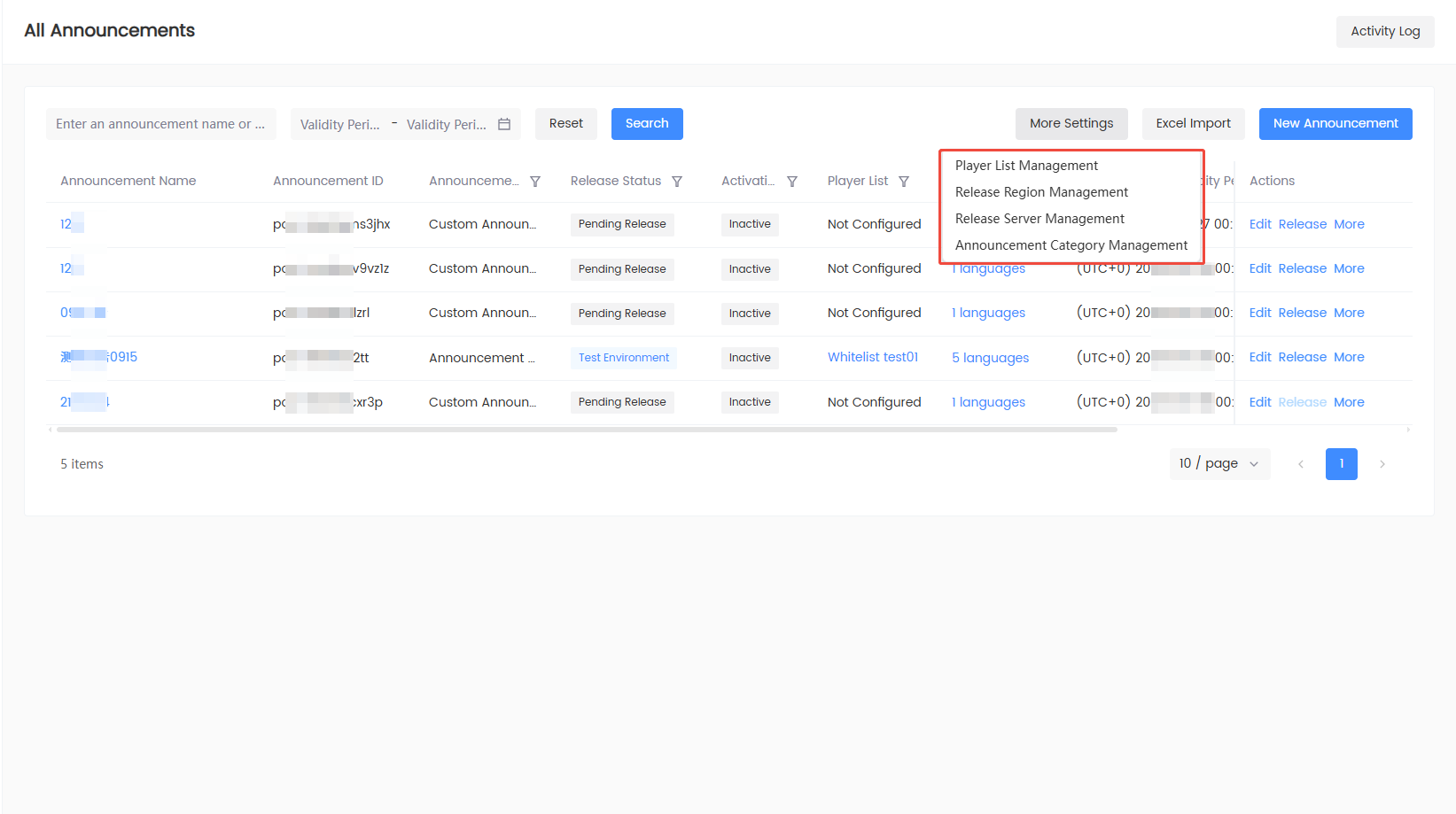Open the Activation column filter icon

792,182
